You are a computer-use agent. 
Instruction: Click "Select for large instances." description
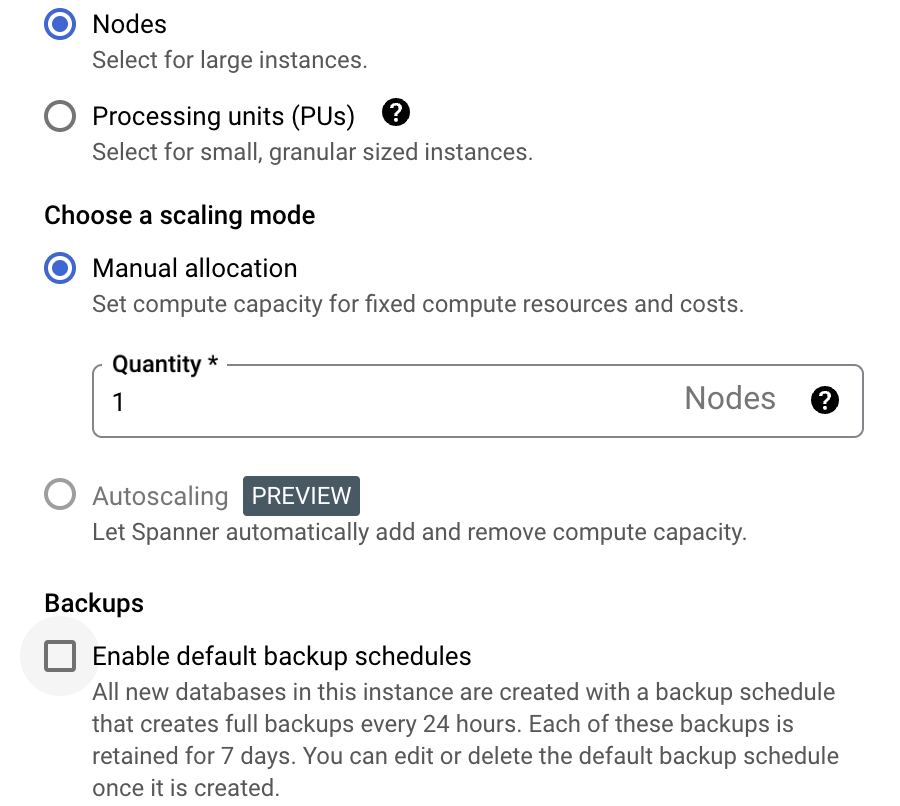click(230, 60)
